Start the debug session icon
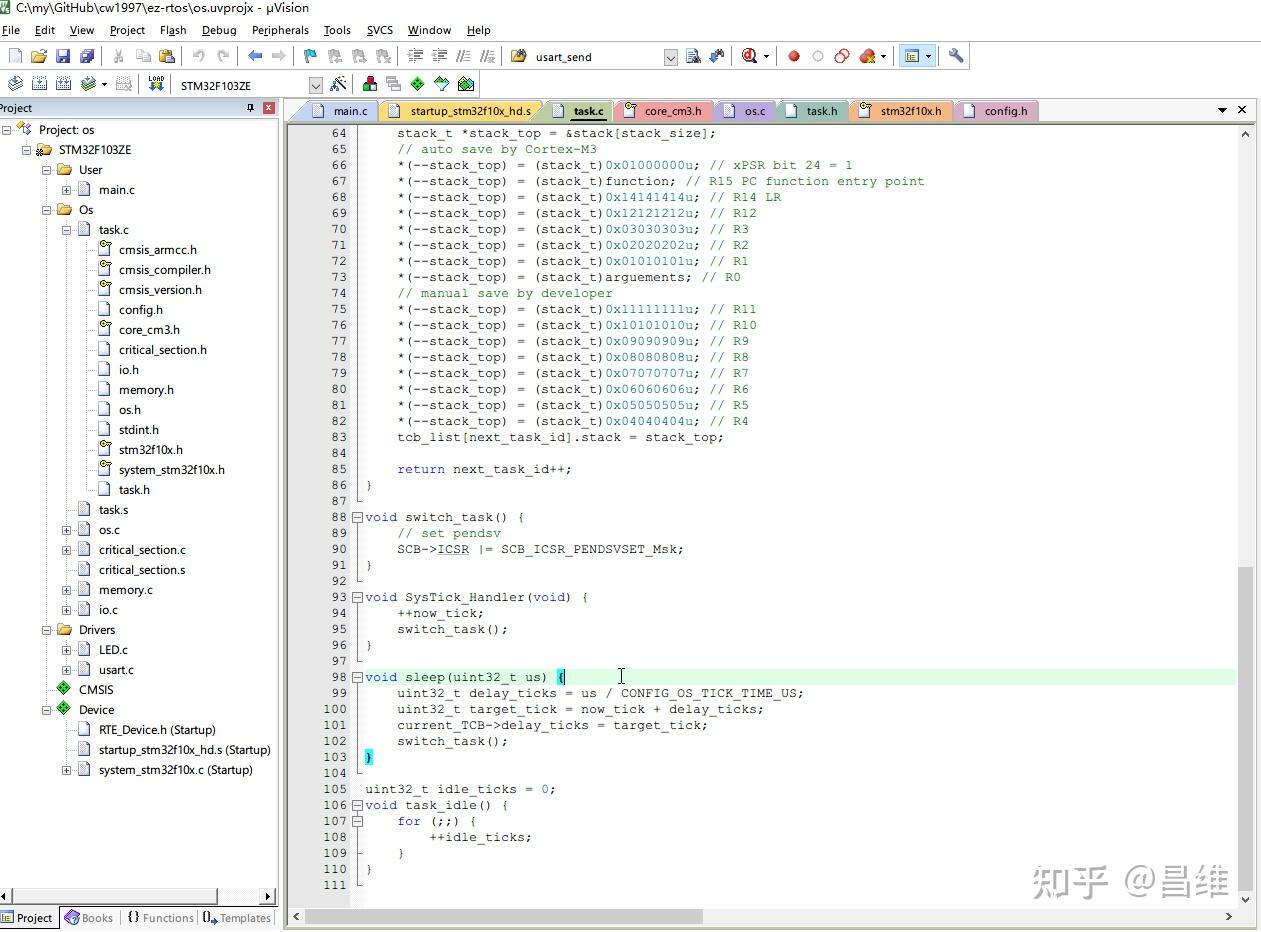The width and height of the screenshot is (1261, 932). coord(750,56)
